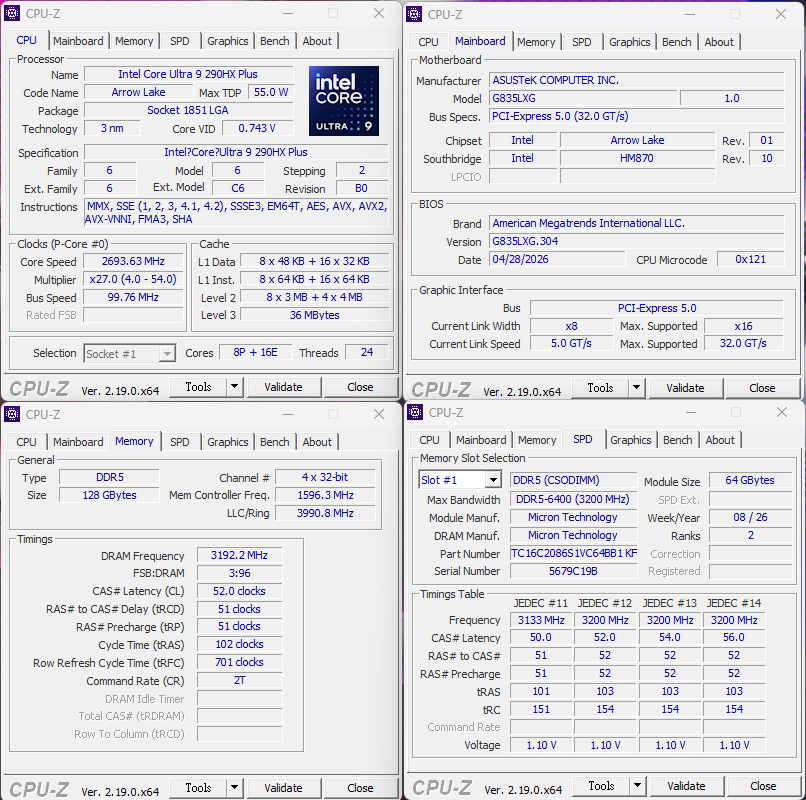
Task: Switch to the About tab in the SPD window
Action: tap(720, 440)
